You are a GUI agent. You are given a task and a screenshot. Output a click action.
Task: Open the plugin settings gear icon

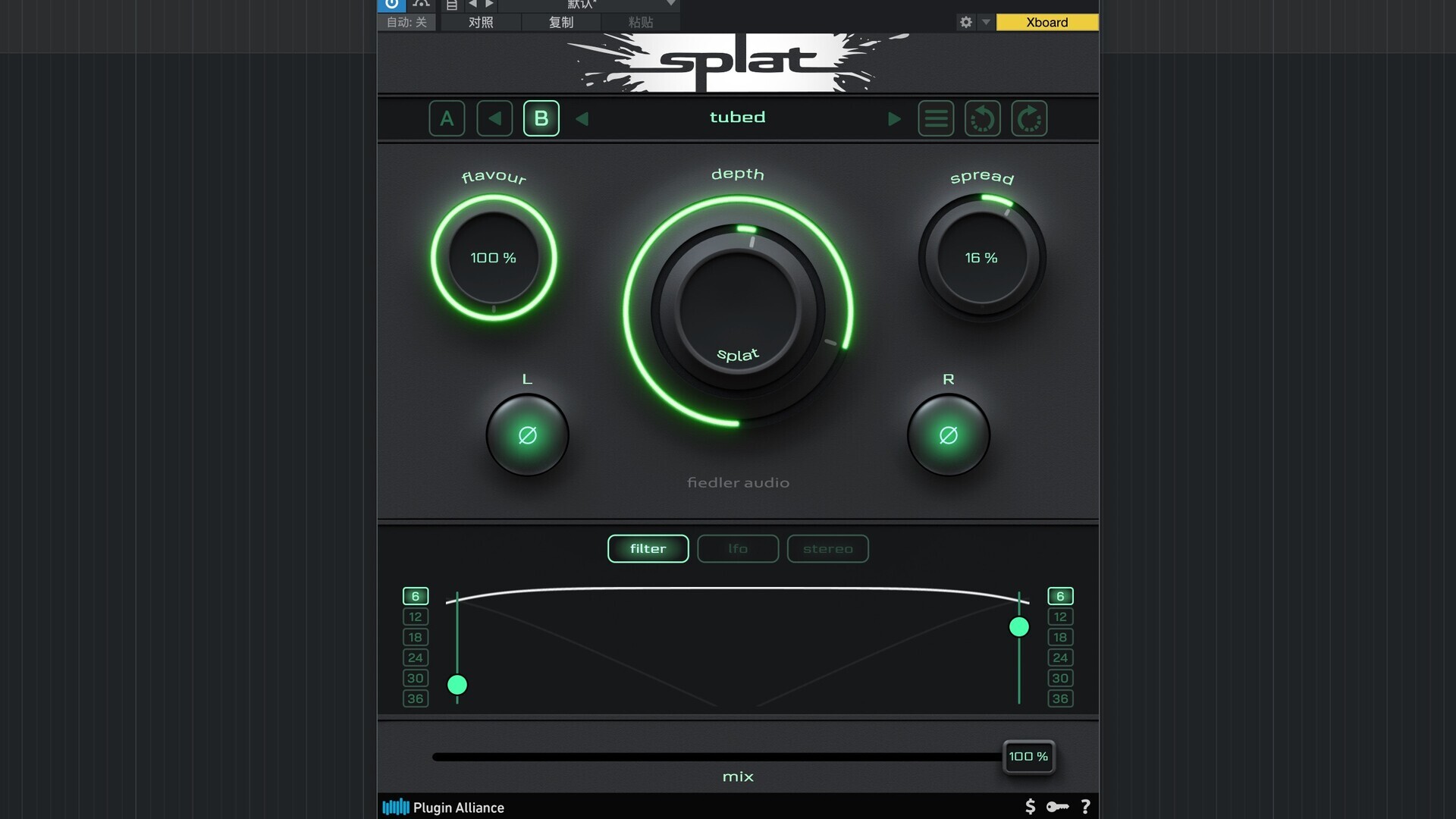(965, 22)
